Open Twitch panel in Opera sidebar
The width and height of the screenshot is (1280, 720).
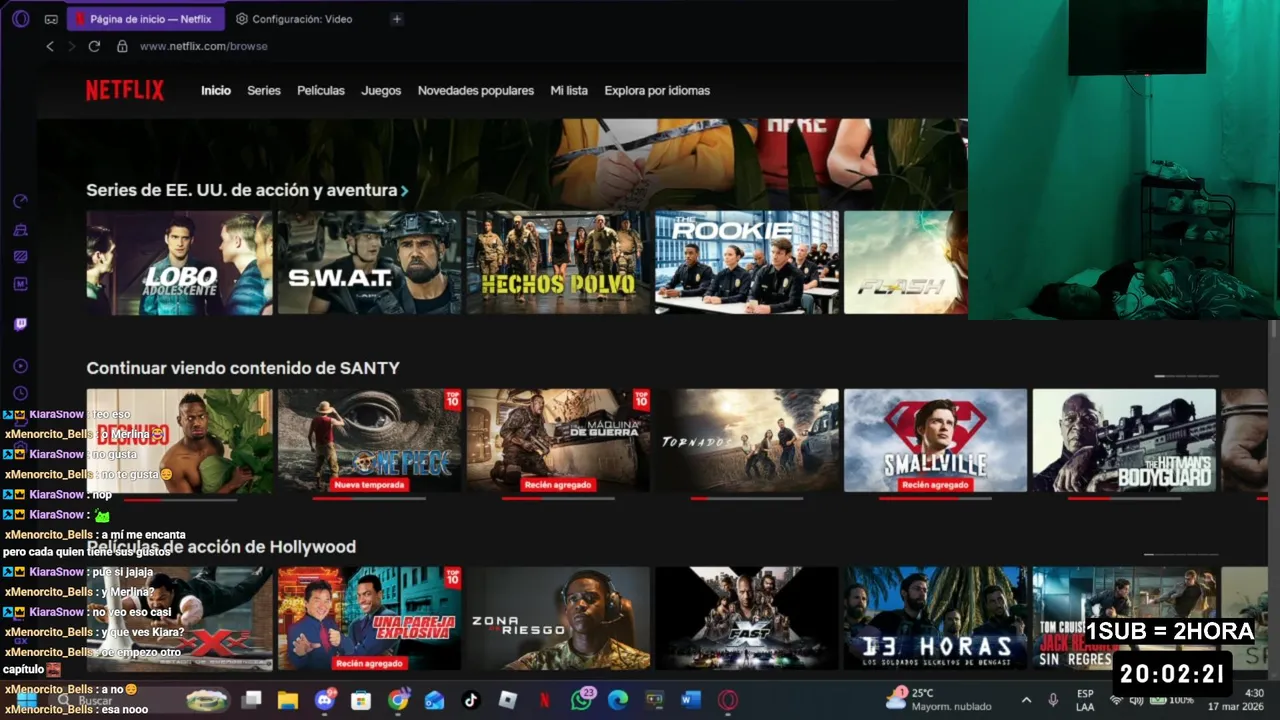coord(20,324)
